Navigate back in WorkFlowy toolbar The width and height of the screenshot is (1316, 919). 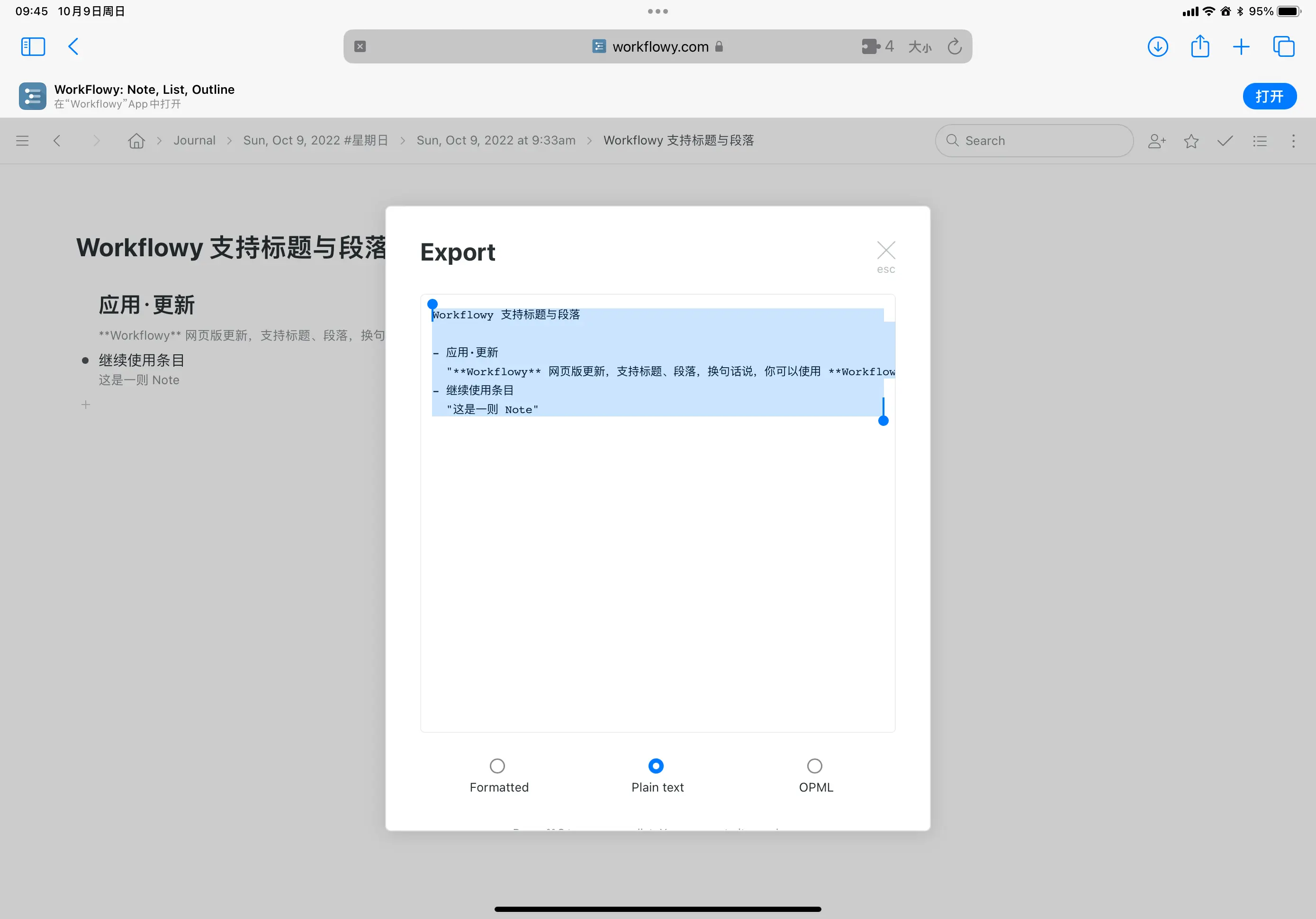(x=57, y=141)
